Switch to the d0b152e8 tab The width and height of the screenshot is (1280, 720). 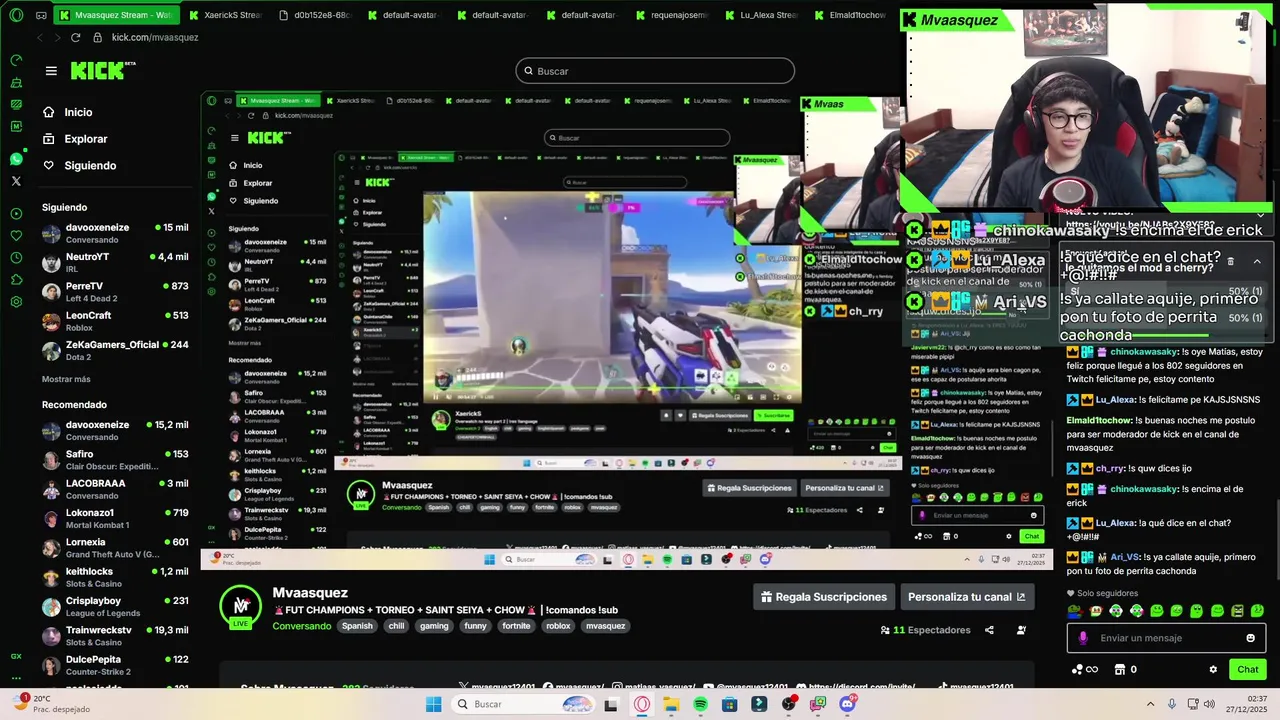pyautogui.click(x=314, y=15)
